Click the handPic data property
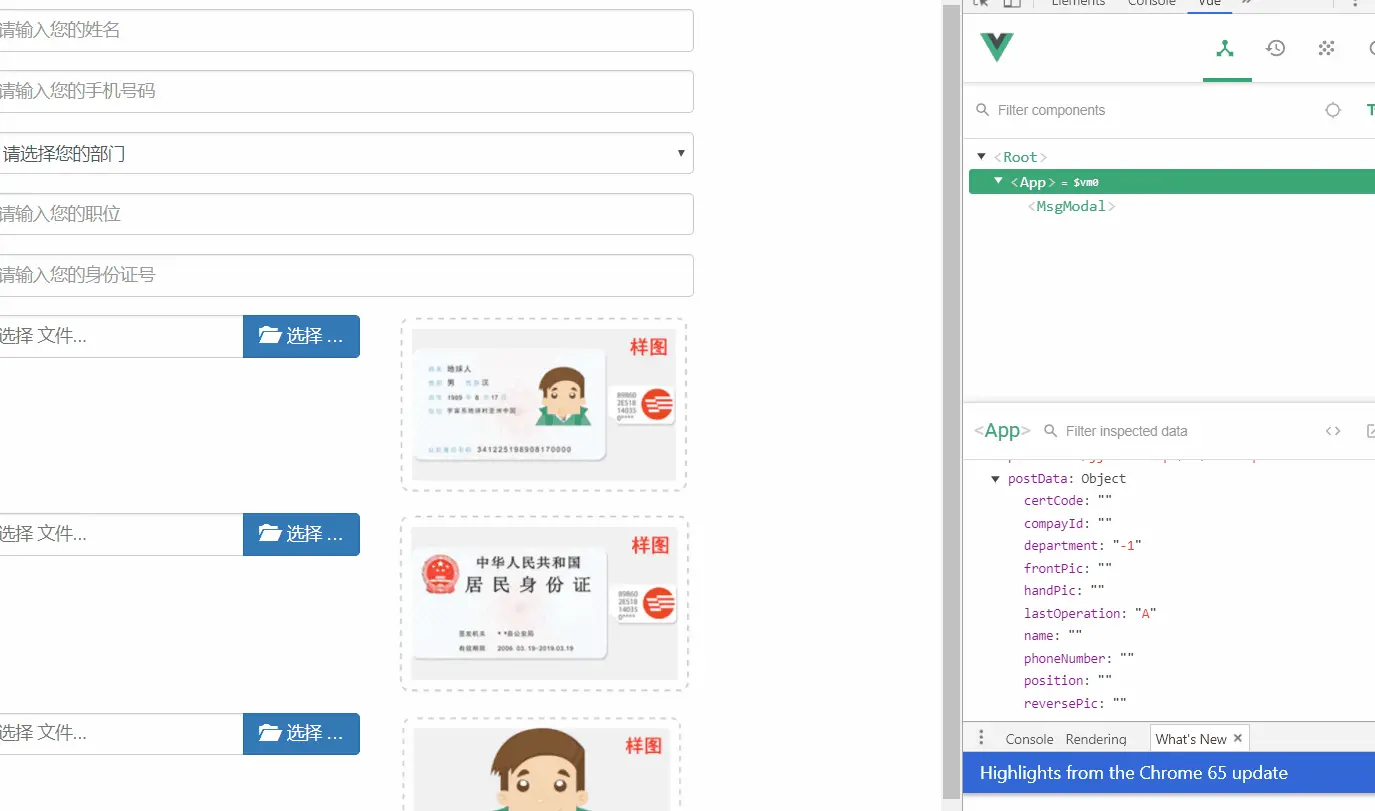The height and width of the screenshot is (811, 1375). click(x=1064, y=591)
